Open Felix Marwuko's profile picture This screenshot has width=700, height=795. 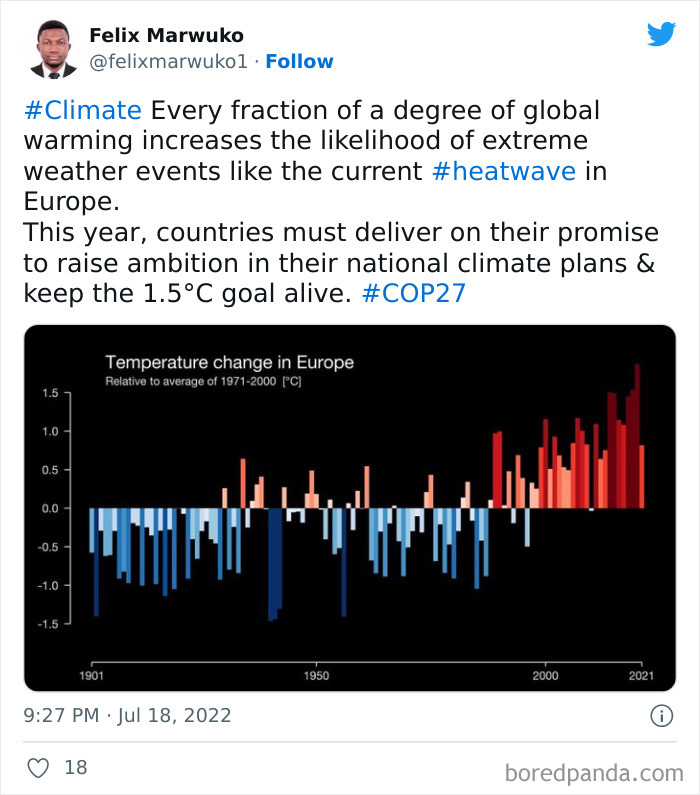click(52, 49)
